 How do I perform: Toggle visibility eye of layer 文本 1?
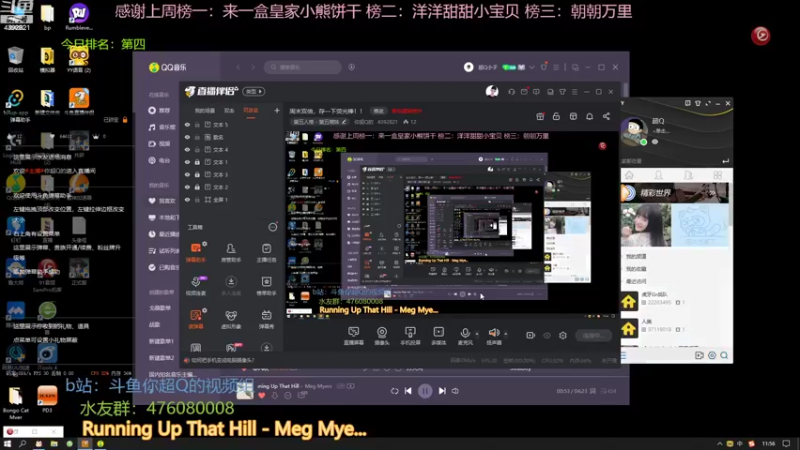(x=187, y=162)
